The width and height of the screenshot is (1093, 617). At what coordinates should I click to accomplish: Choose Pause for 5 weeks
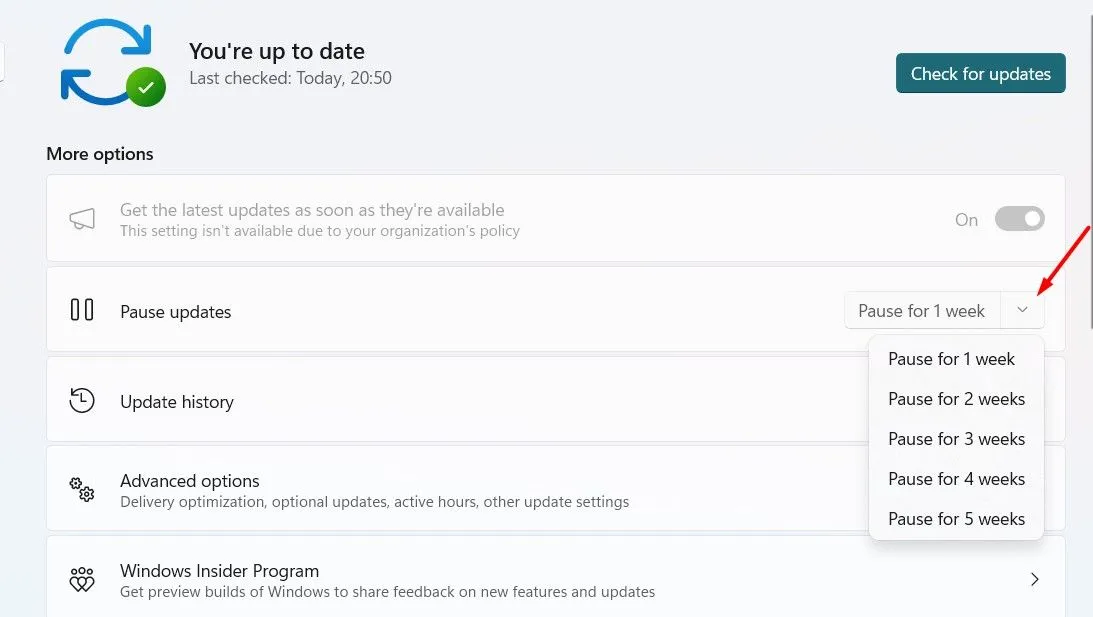(x=956, y=519)
